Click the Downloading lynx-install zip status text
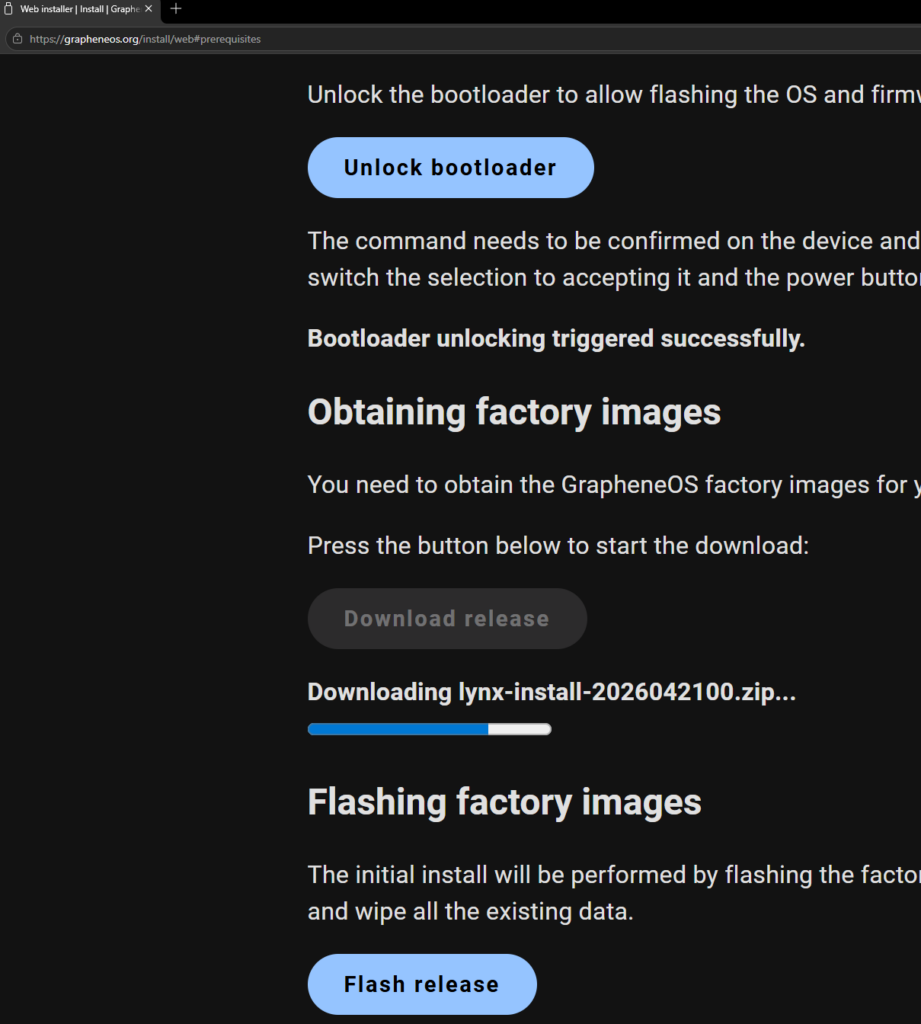 click(x=551, y=692)
